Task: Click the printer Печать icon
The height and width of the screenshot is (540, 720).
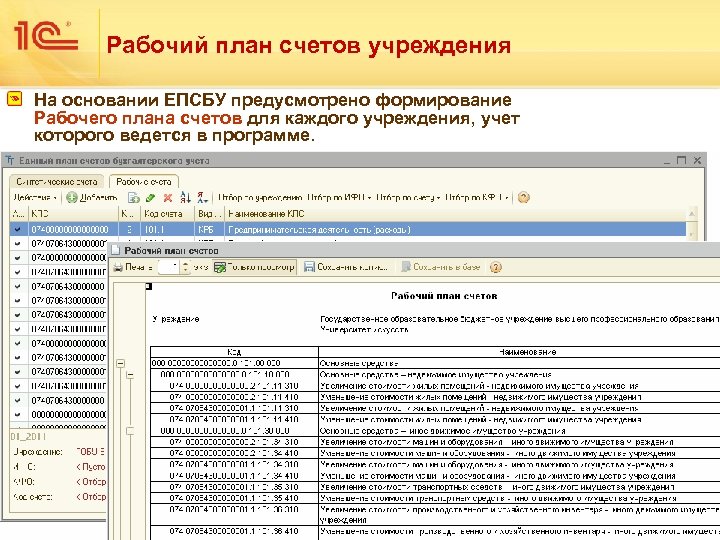Action: (118, 267)
